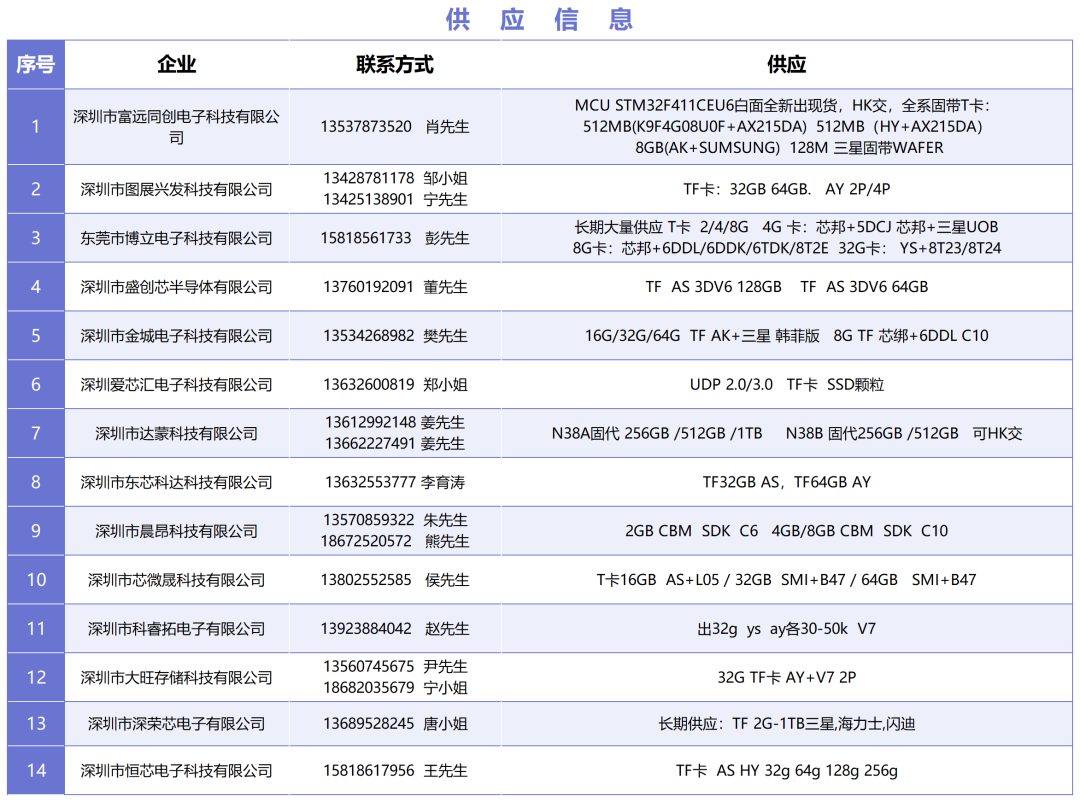This screenshot has width=1080, height=802.
Task: Select the 供应信息 title text
Action: point(540,19)
